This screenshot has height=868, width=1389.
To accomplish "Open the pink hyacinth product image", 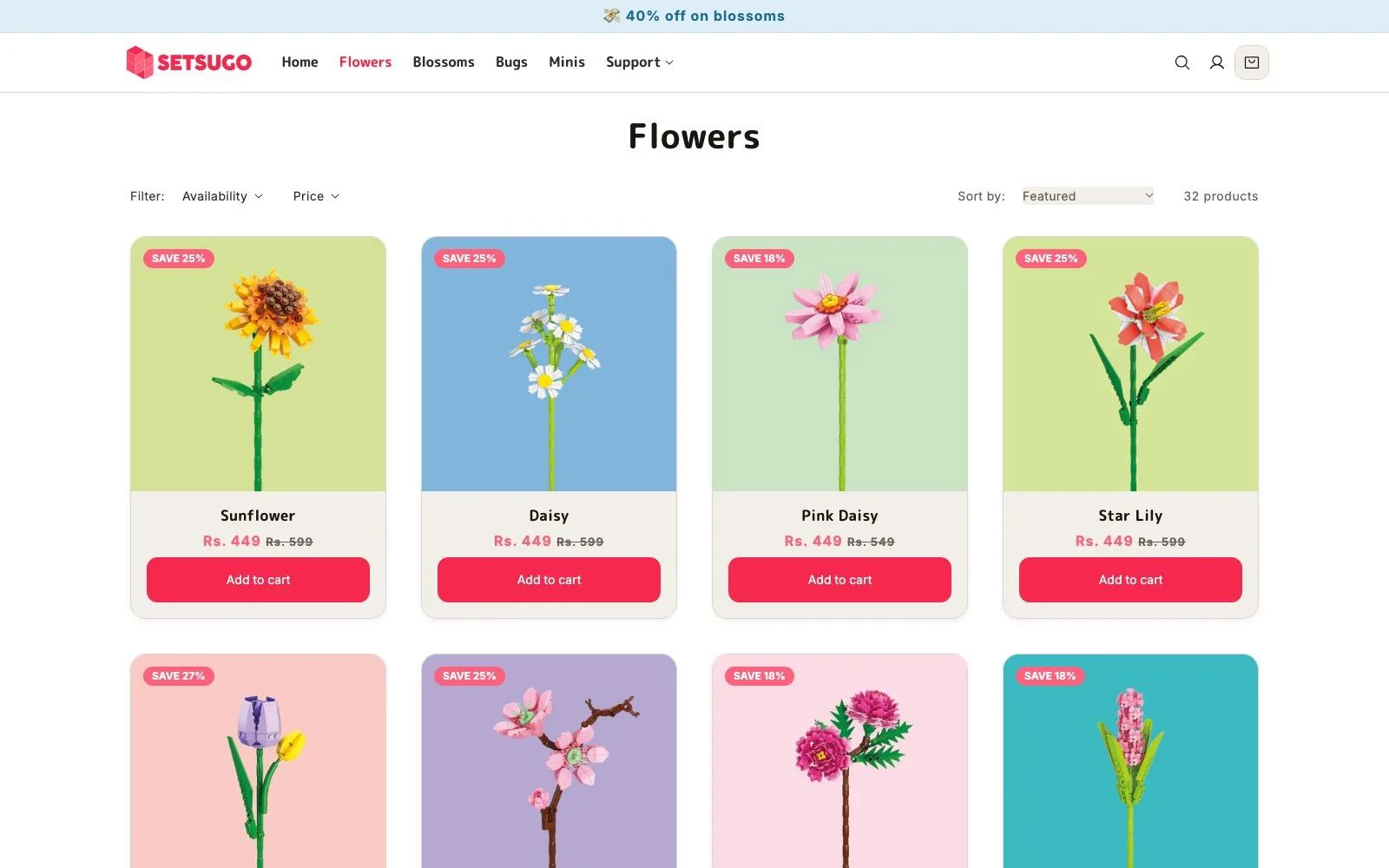I will tap(1130, 761).
